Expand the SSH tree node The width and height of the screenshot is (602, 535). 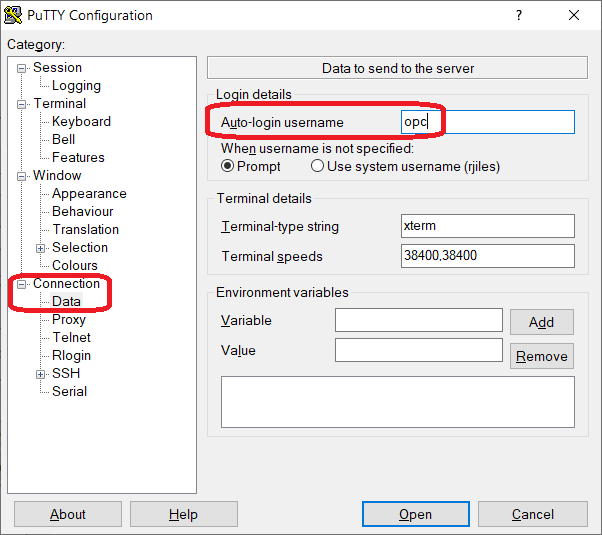tap(40, 374)
